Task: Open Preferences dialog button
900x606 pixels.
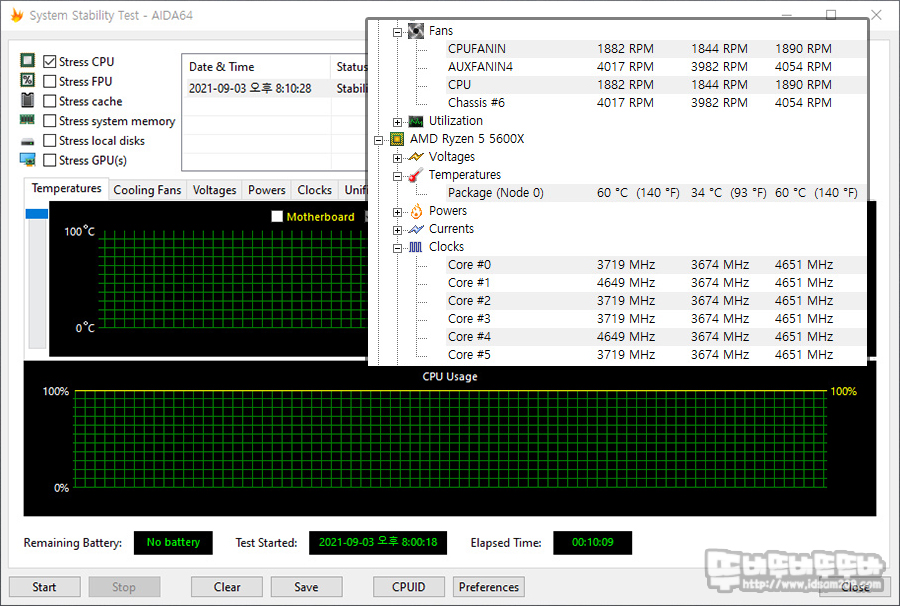Action: click(x=488, y=587)
